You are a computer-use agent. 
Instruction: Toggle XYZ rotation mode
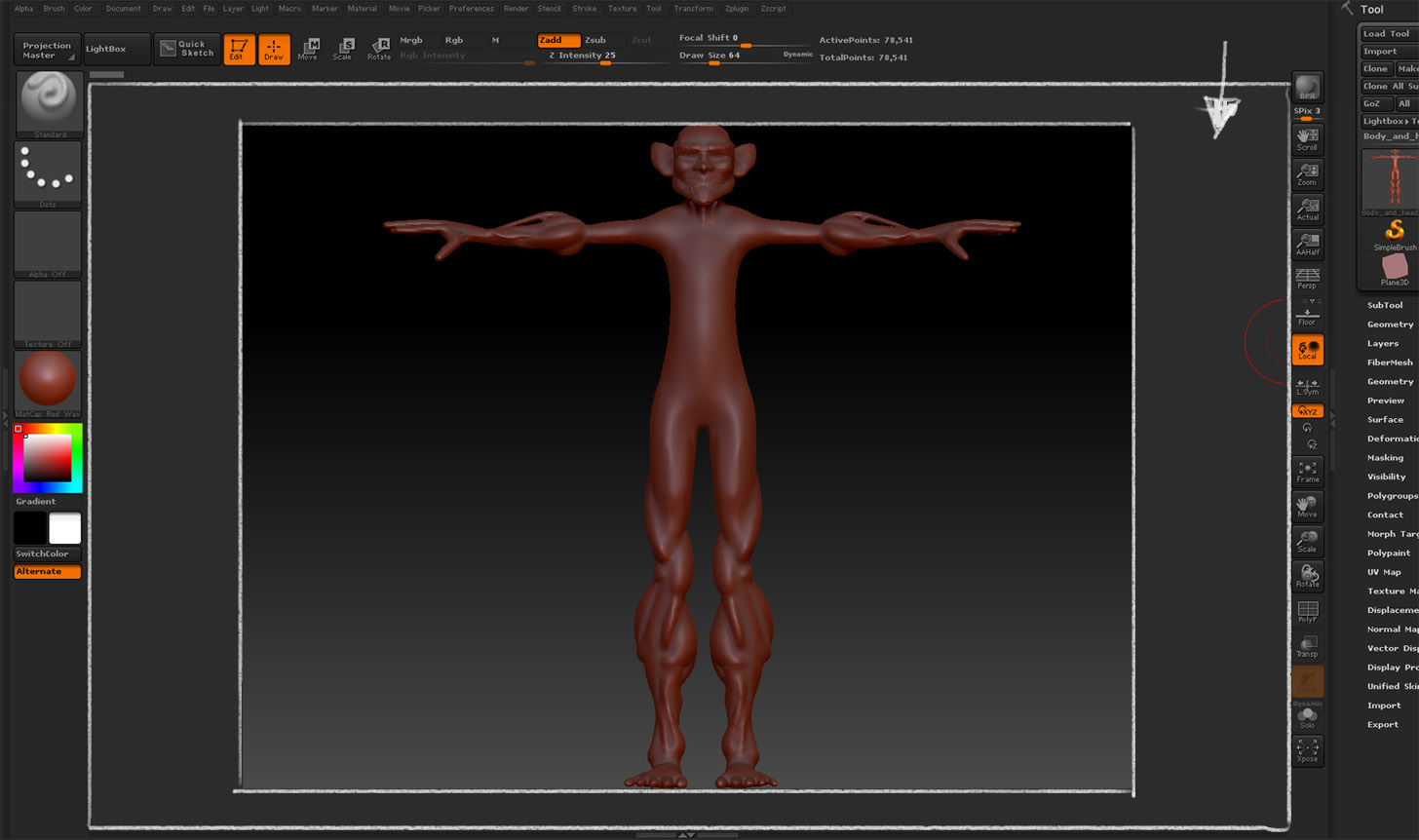pyautogui.click(x=1307, y=411)
